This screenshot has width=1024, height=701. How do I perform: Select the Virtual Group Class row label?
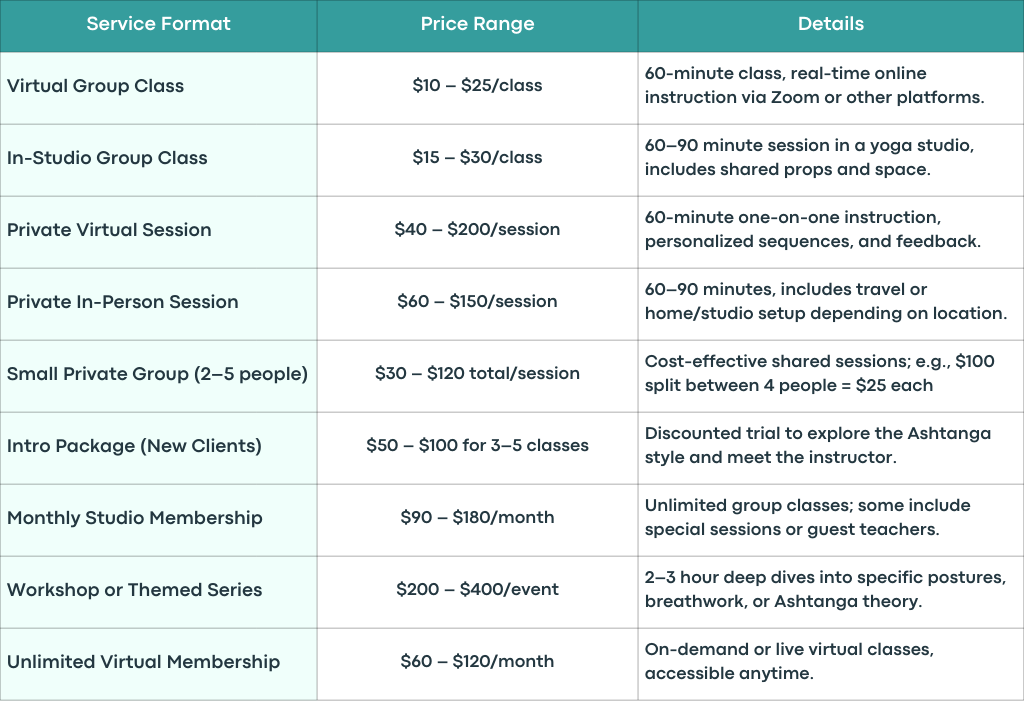(x=95, y=86)
